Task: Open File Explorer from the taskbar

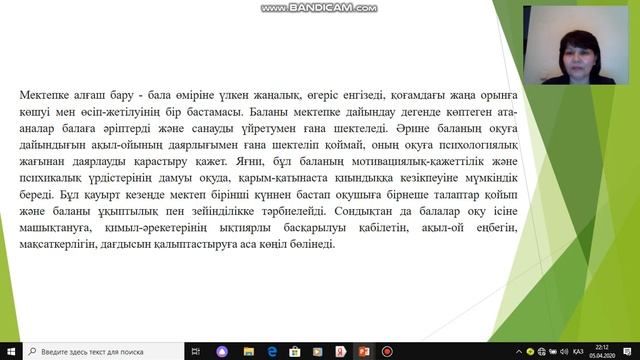Action: click(x=249, y=351)
